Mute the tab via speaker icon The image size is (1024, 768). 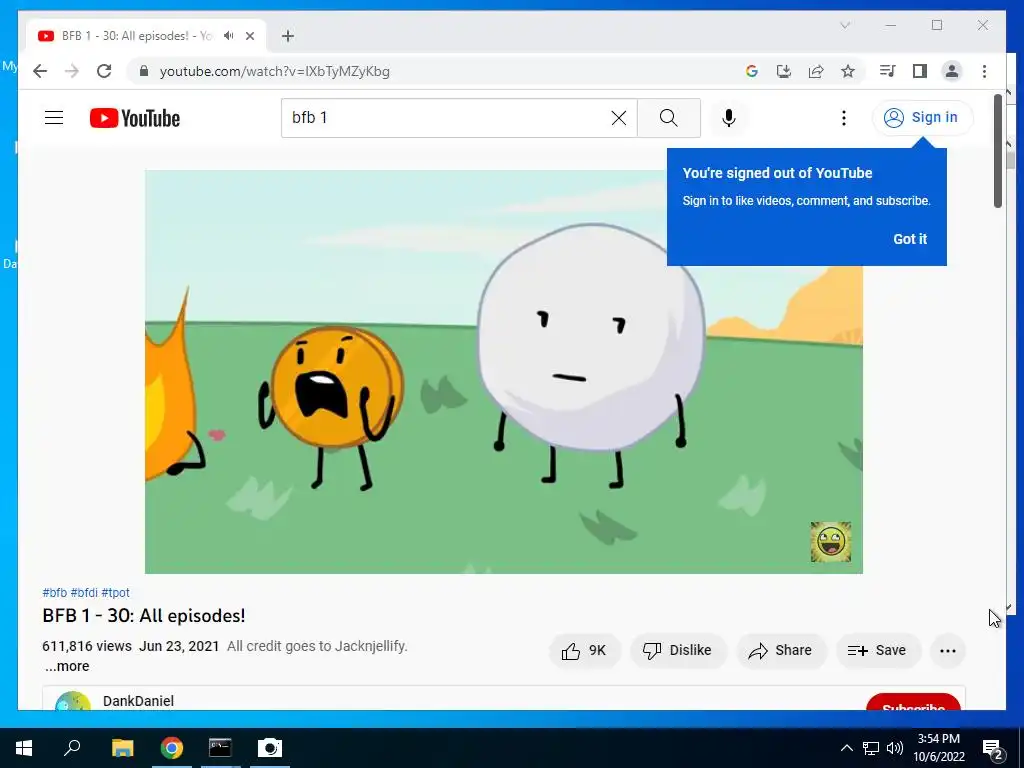point(229,35)
